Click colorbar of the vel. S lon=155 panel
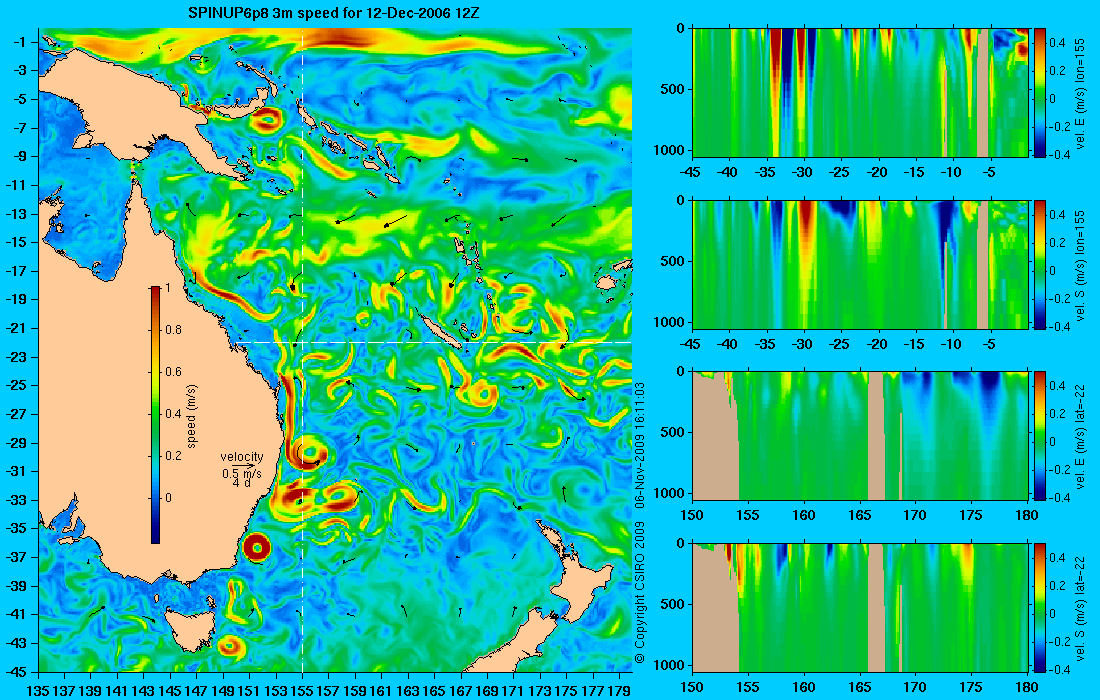 [1039, 264]
